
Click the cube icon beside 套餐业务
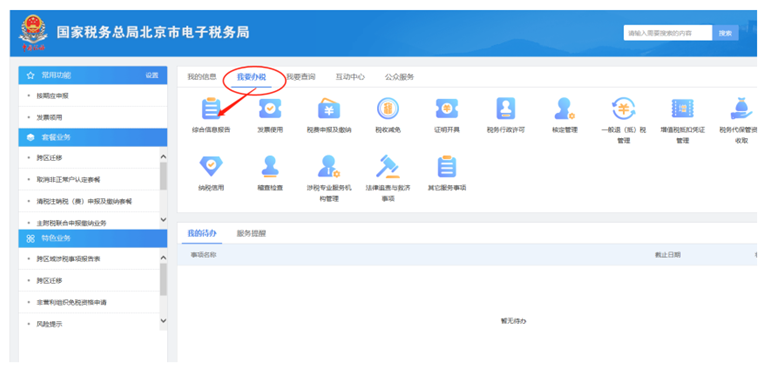[x=31, y=137]
